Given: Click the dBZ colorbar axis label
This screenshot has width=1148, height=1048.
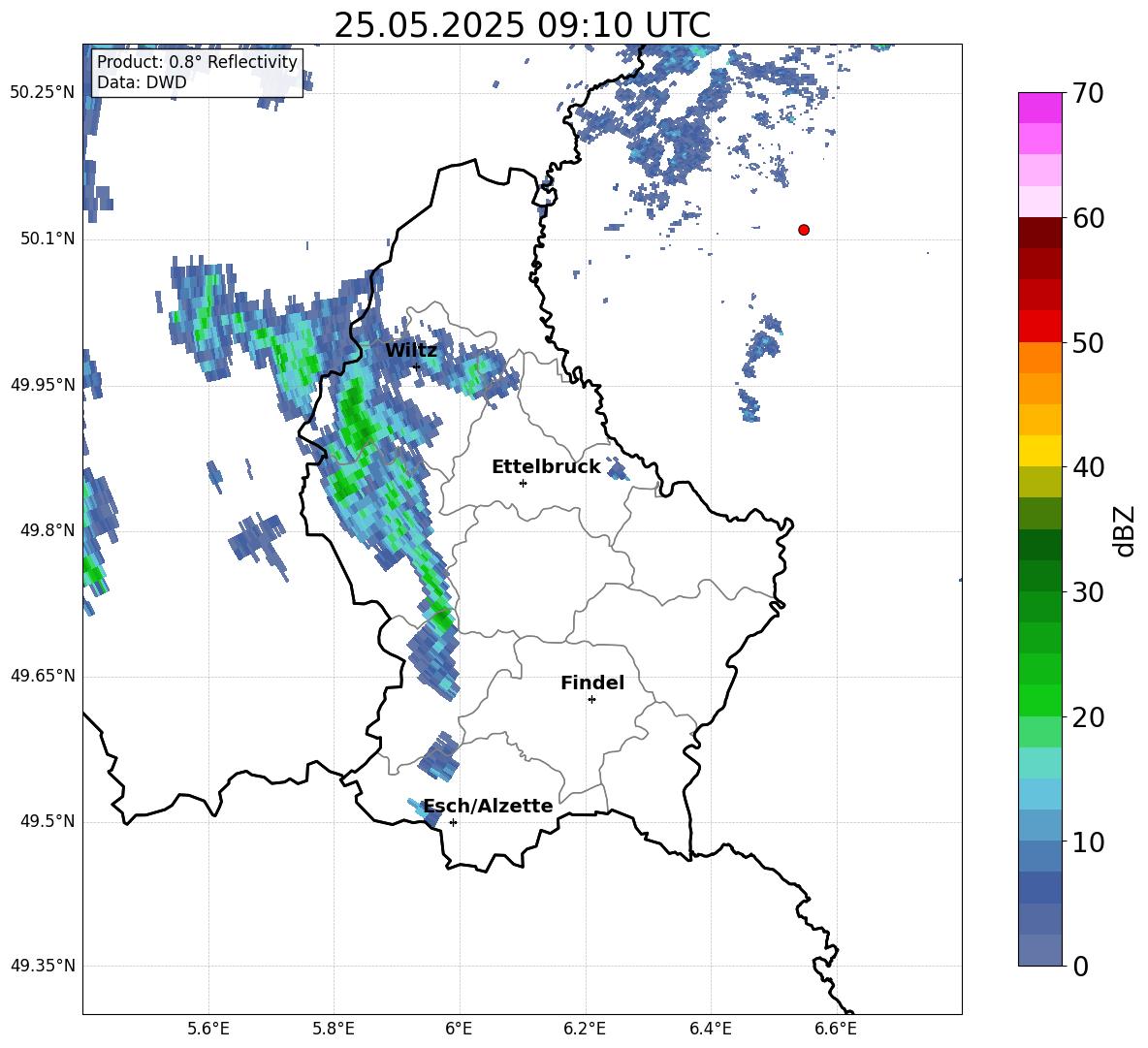Looking at the screenshot, I should coord(1124,530).
